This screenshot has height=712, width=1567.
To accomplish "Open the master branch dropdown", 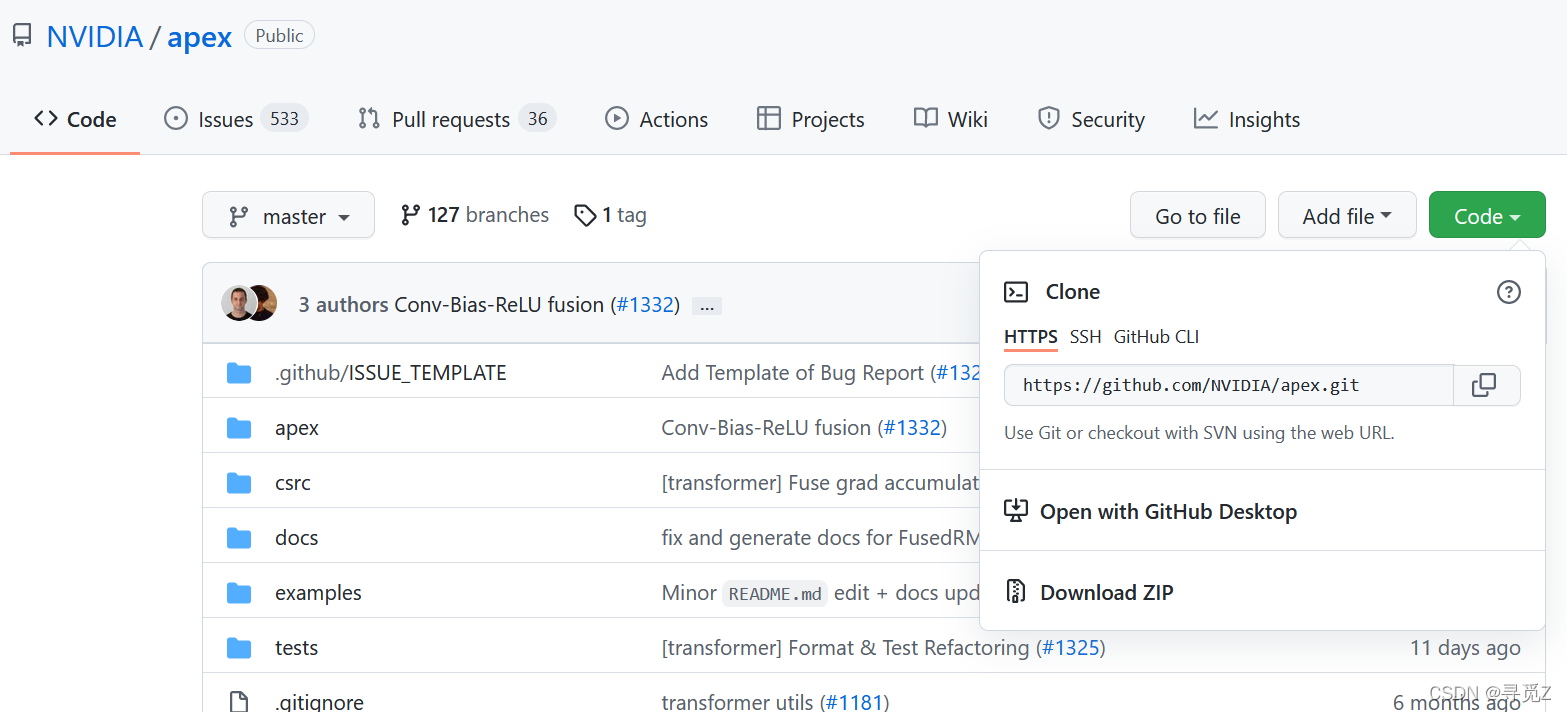I will [288, 216].
